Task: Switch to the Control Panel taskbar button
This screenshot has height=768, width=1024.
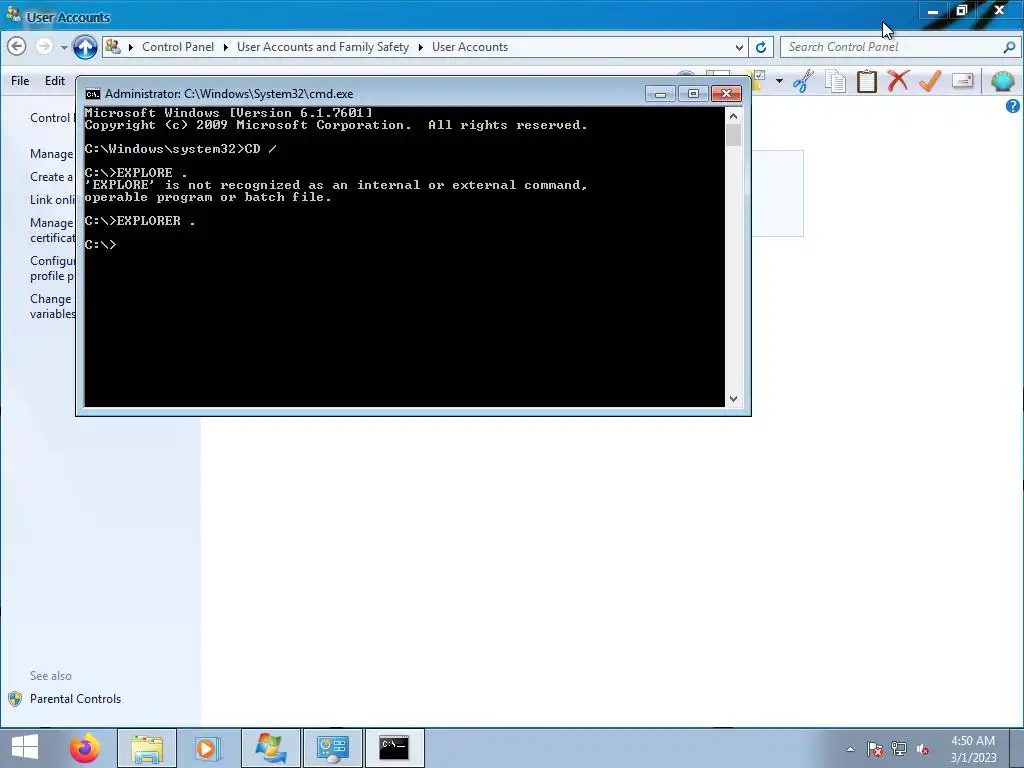Action: click(x=332, y=748)
